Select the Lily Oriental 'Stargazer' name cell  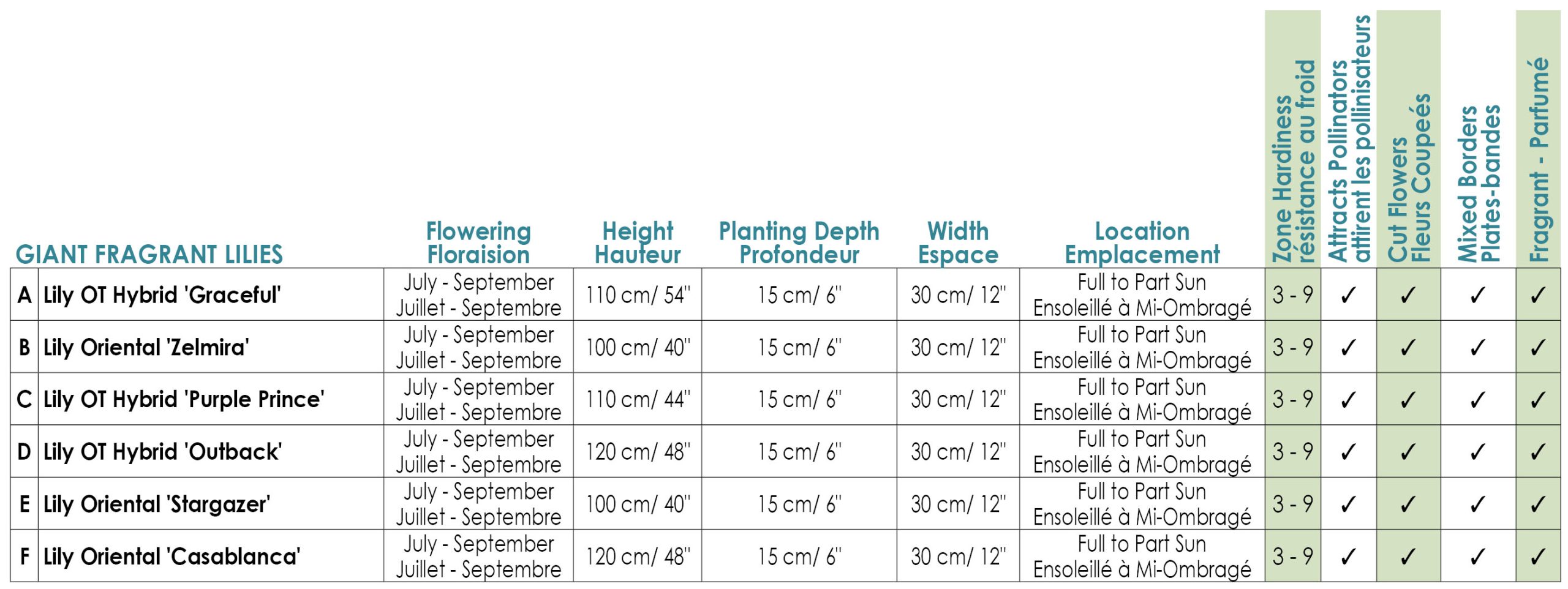[157, 505]
